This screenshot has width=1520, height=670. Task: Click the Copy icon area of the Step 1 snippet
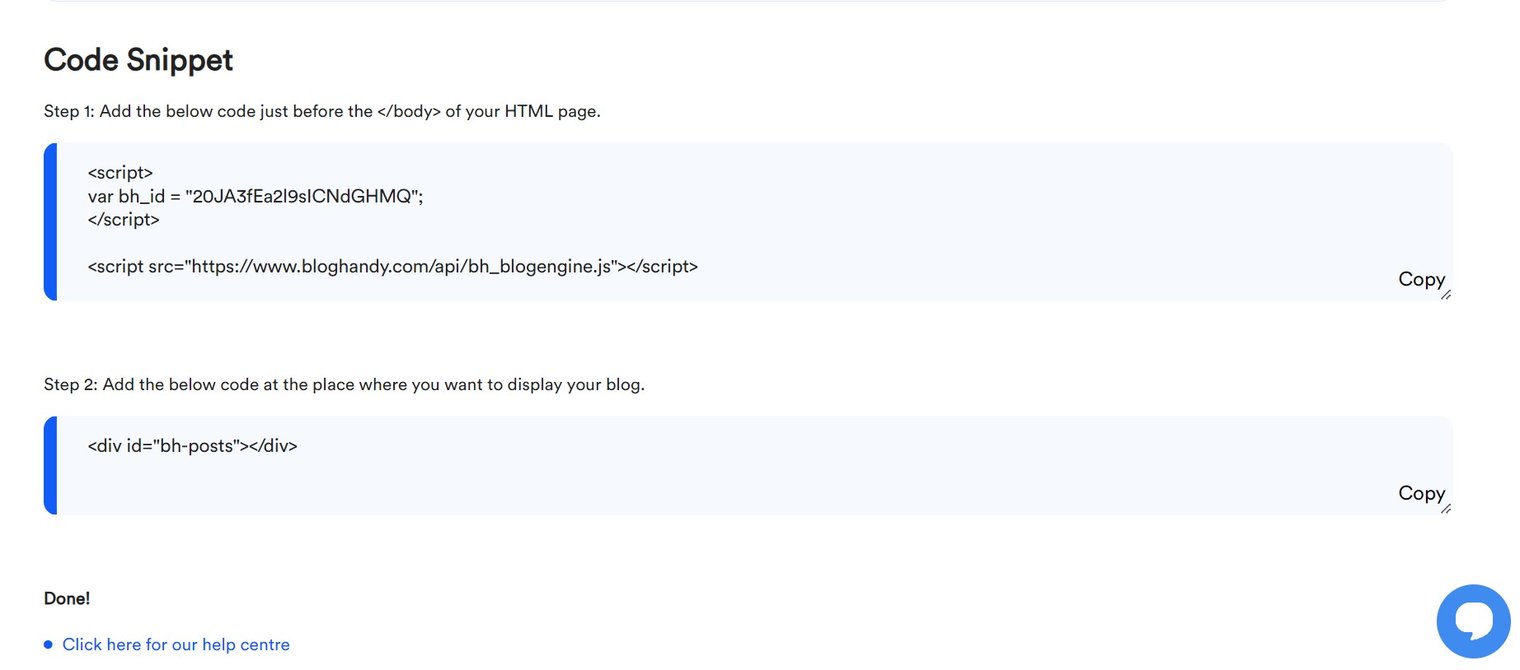pyautogui.click(x=1421, y=279)
